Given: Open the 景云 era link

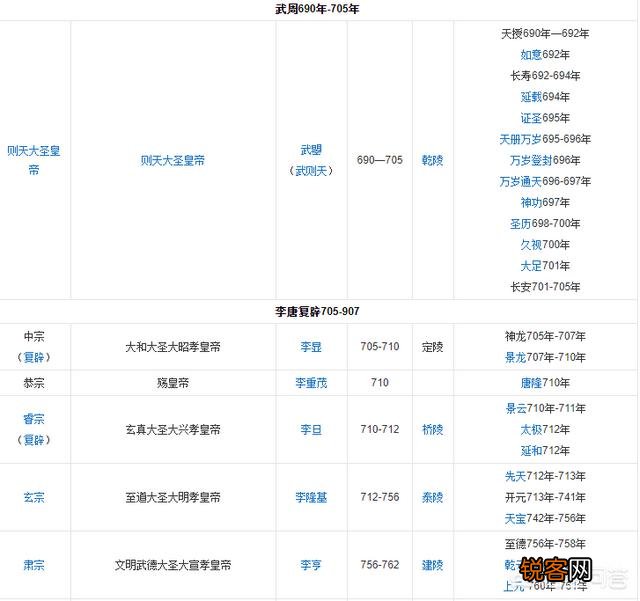Looking at the screenshot, I should pos(516,408).
